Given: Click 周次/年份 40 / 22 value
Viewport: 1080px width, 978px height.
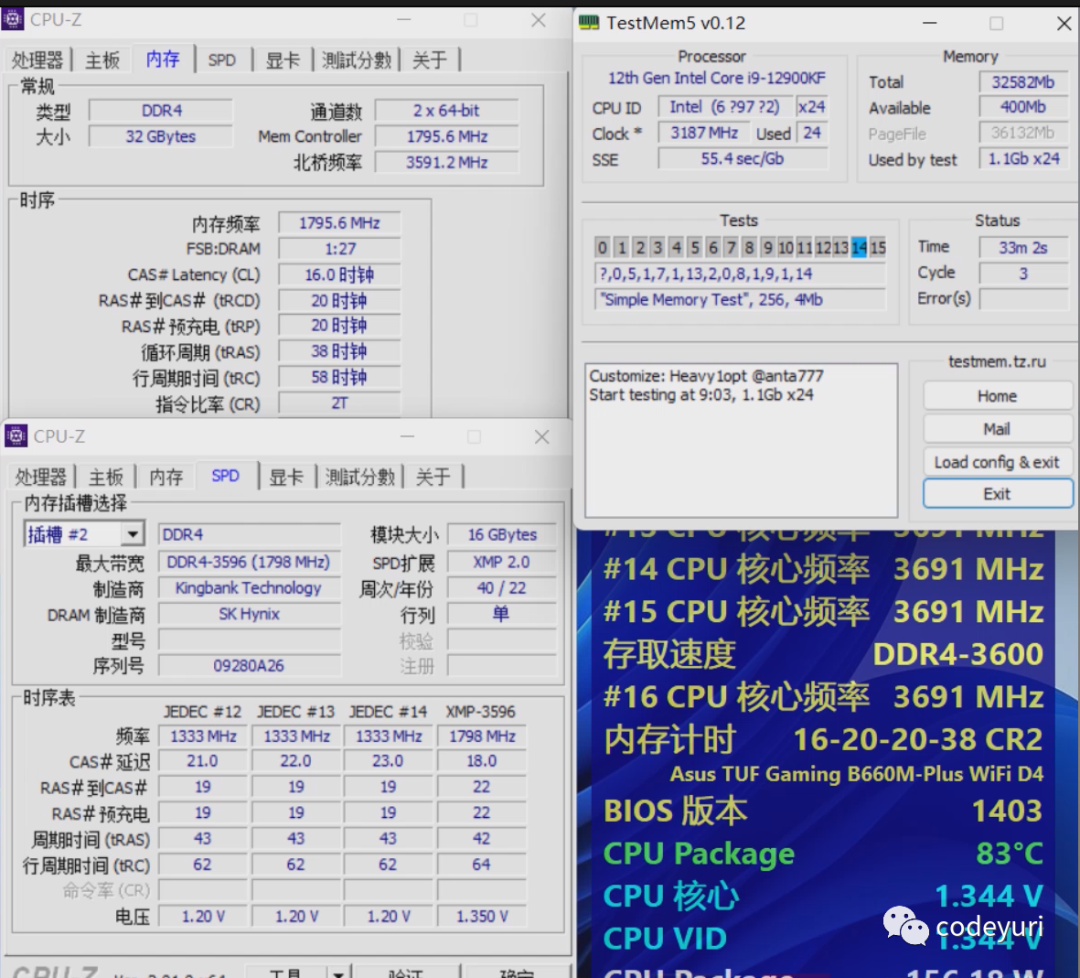Looking at the screenshot, I should pos(502,588).
